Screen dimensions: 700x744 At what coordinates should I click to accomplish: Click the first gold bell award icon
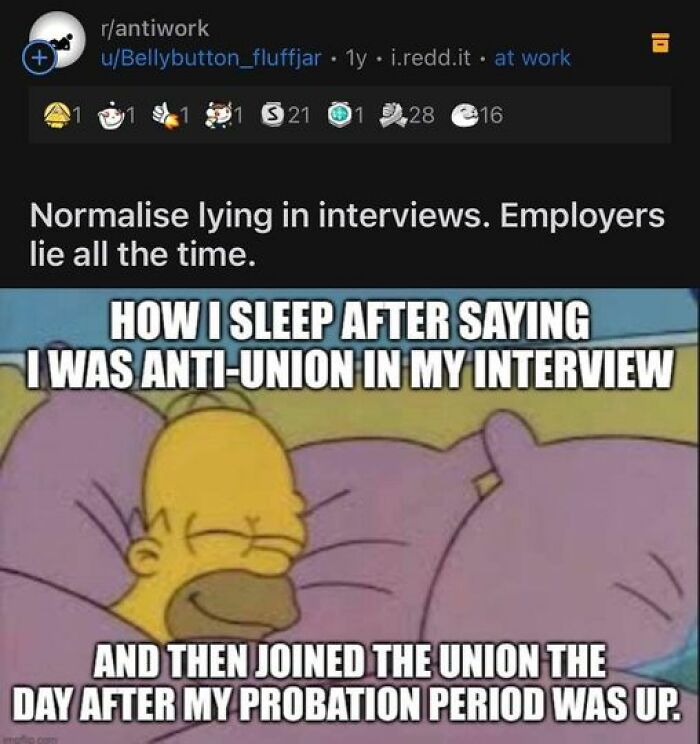[x=56, y=115]
